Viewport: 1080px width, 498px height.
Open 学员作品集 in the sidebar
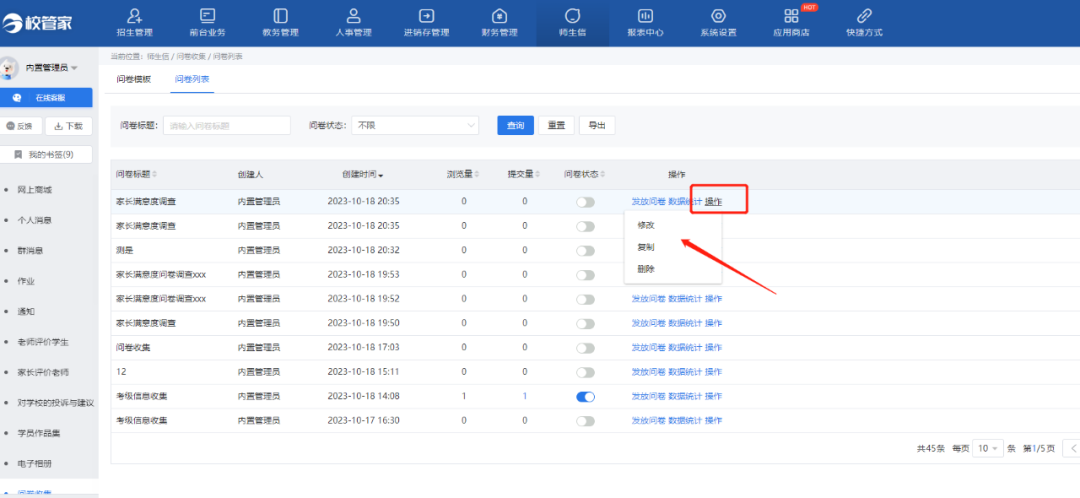[39, 433]
